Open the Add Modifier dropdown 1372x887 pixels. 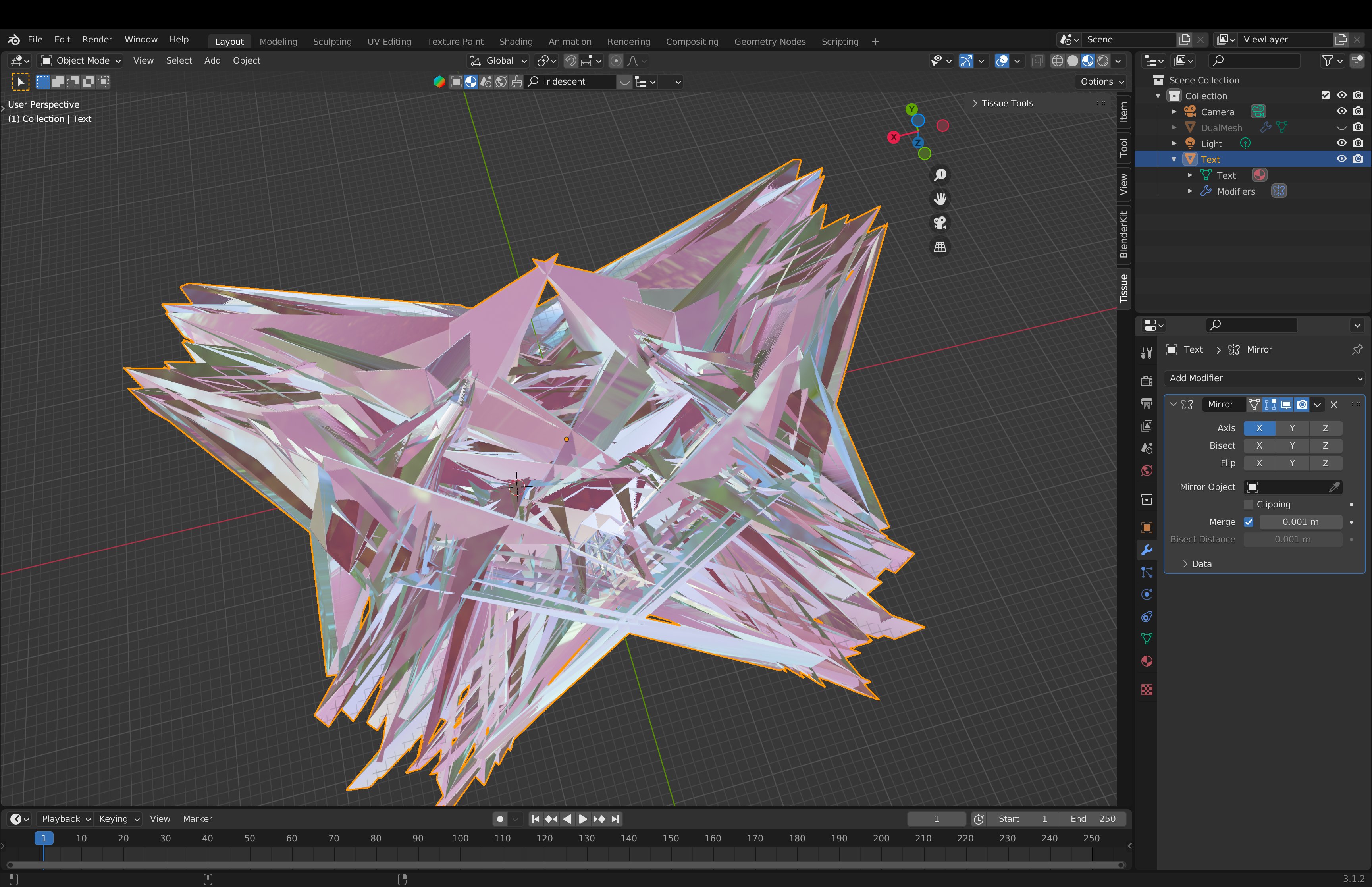tap(1264, 378)
